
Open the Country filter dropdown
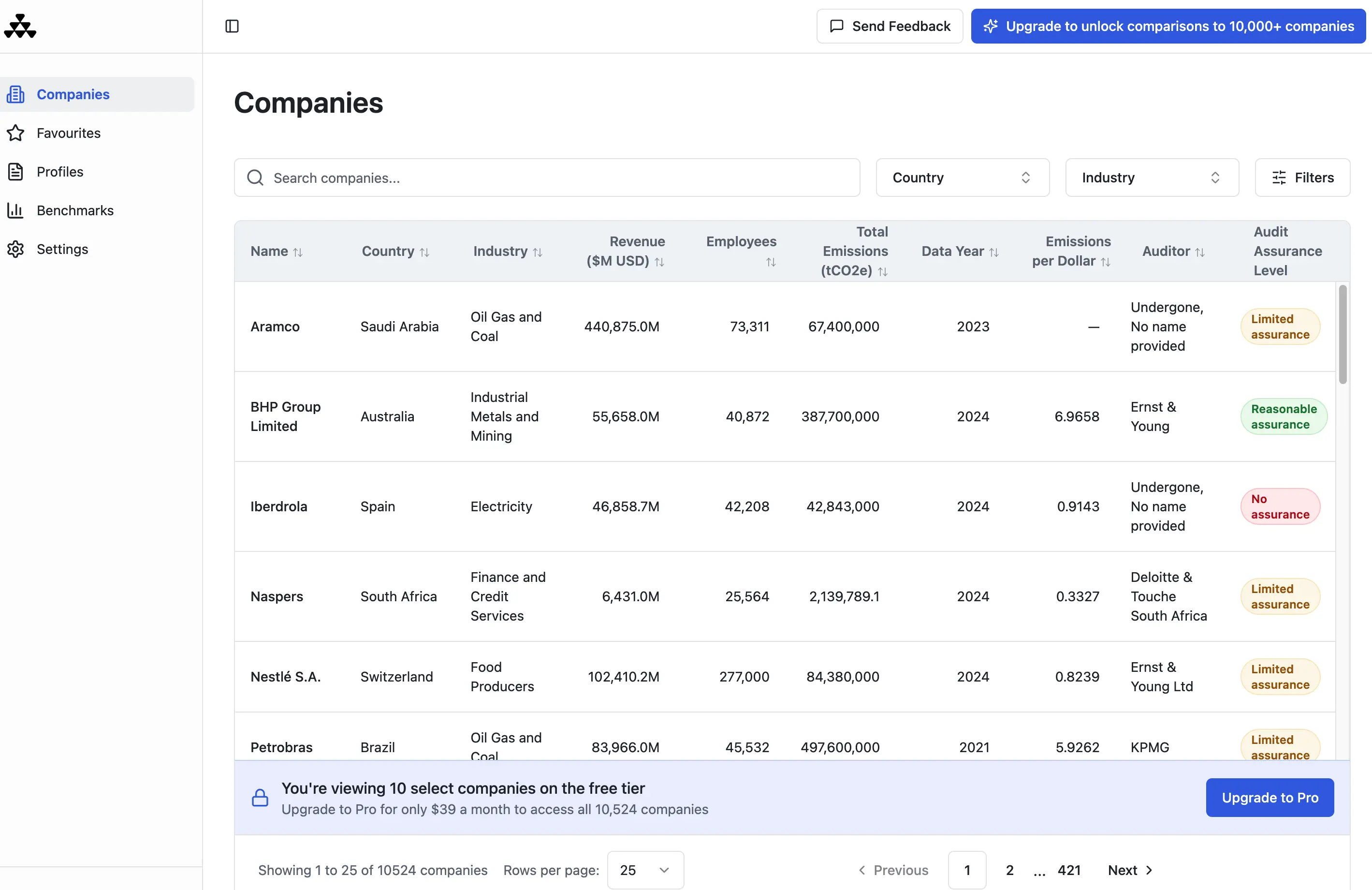click(x=962, y=178)
